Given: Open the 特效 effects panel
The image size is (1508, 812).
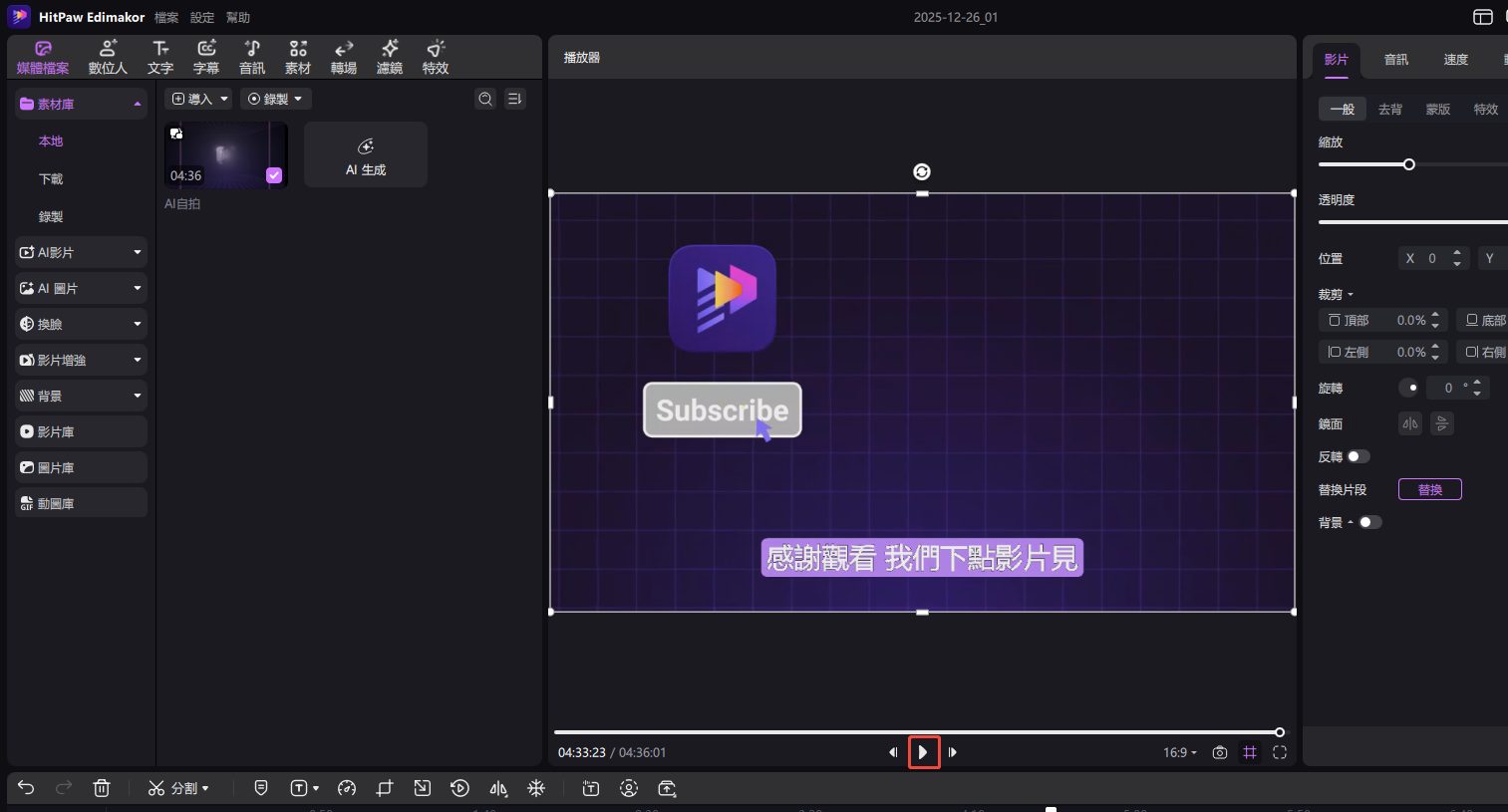Looking at the screenshot, I should [x=435, y=57].
